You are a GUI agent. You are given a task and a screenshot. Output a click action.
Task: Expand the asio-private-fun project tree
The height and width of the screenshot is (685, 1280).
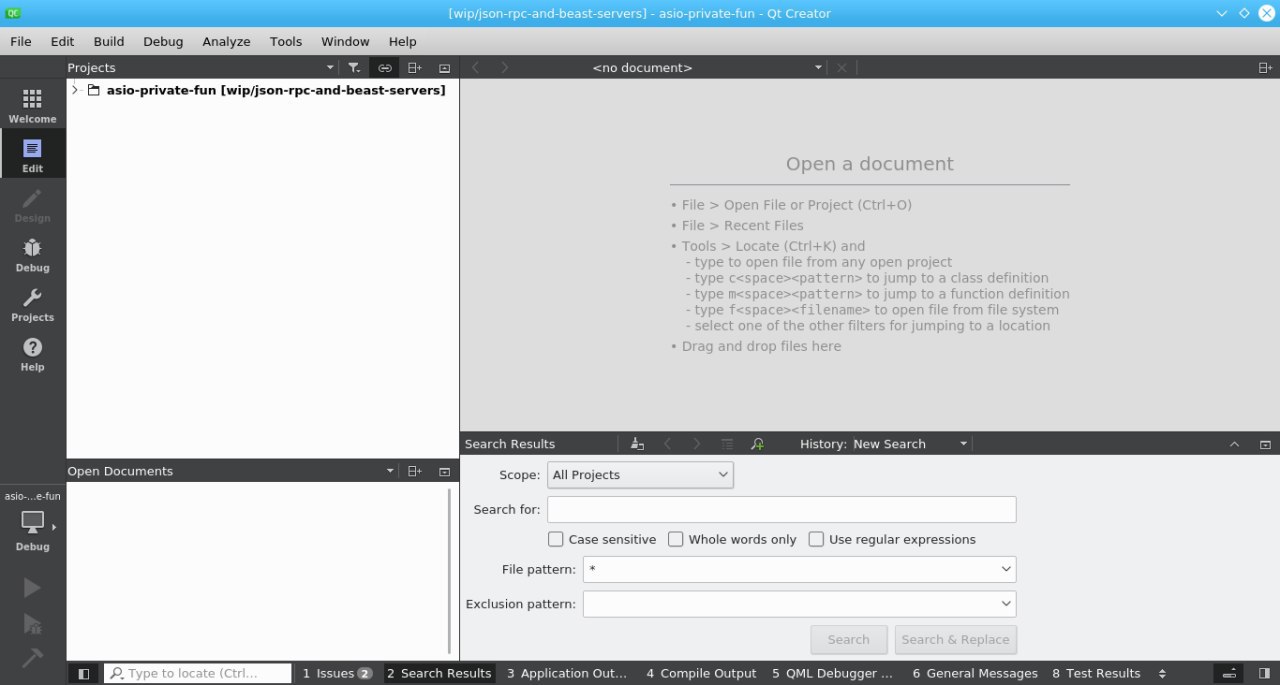75,90
